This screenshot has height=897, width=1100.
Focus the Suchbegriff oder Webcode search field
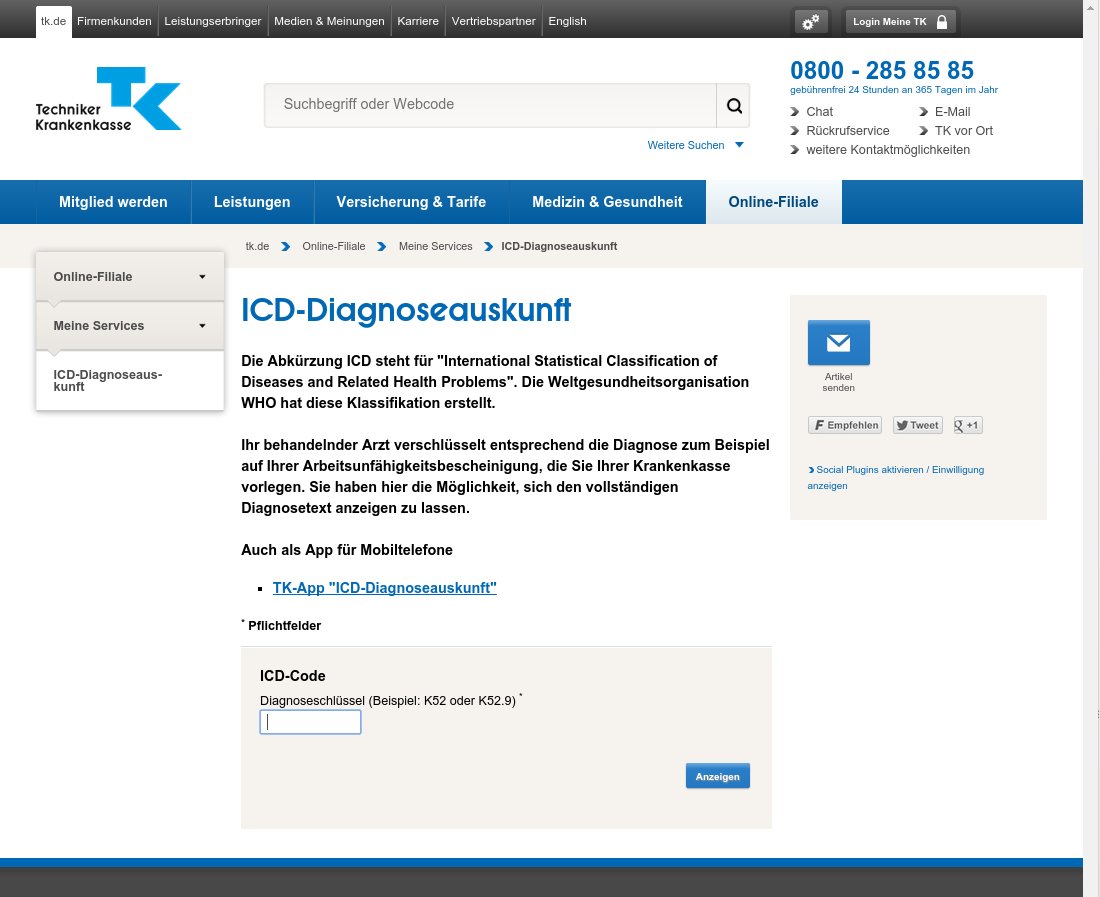(x=490, y=105)
